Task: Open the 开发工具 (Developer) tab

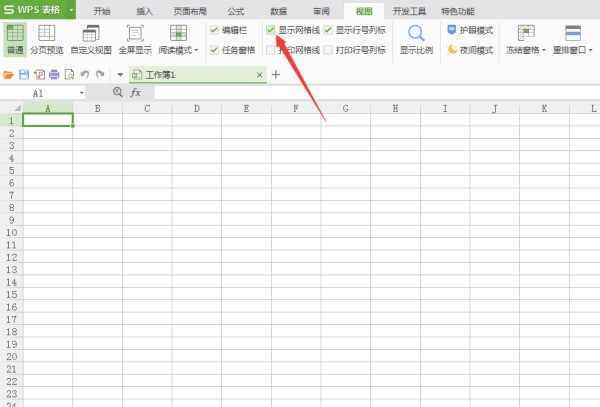Action: point(409,11)
